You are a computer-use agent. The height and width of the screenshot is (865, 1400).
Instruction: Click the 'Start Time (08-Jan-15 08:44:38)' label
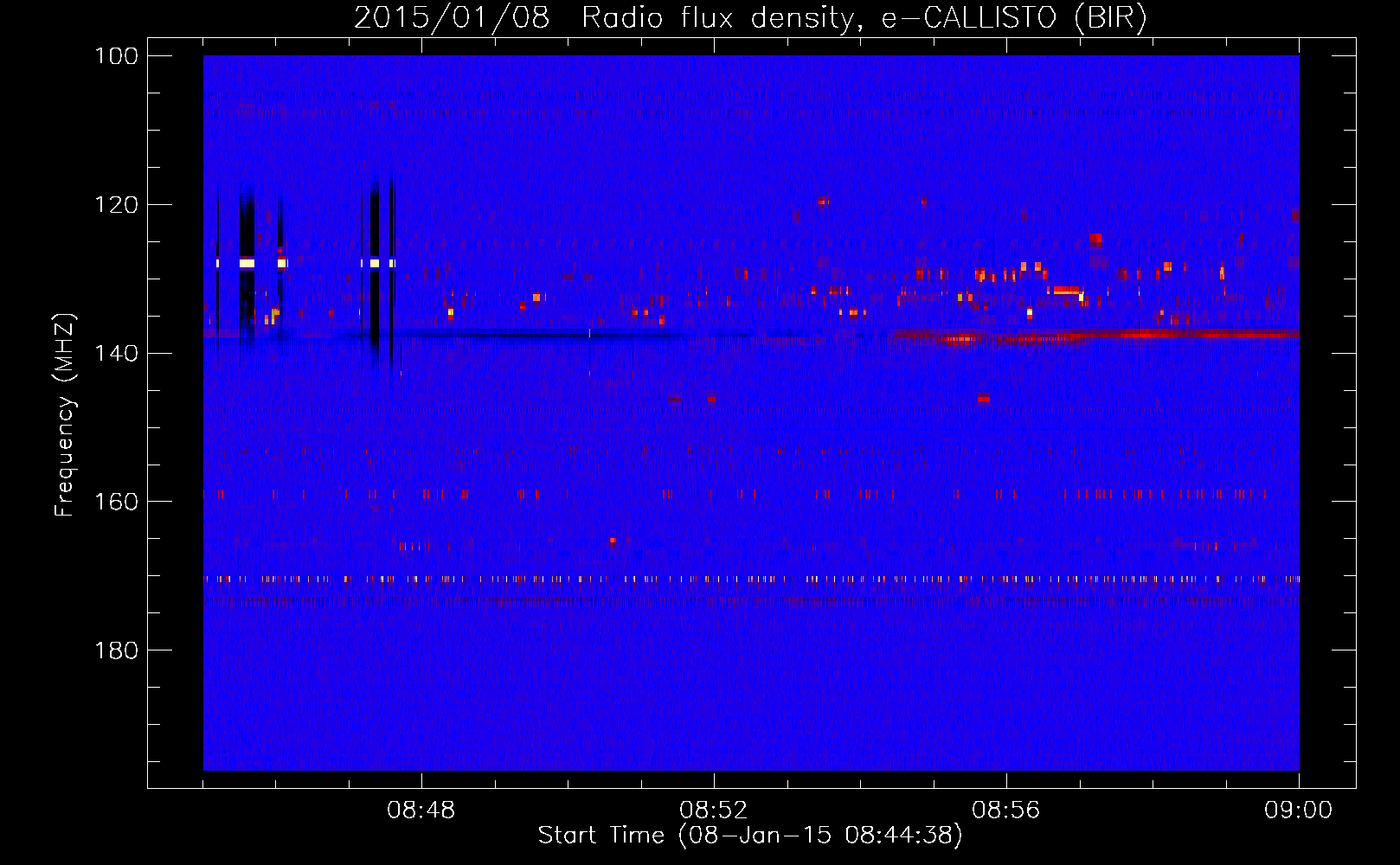(x=750, y=836)
